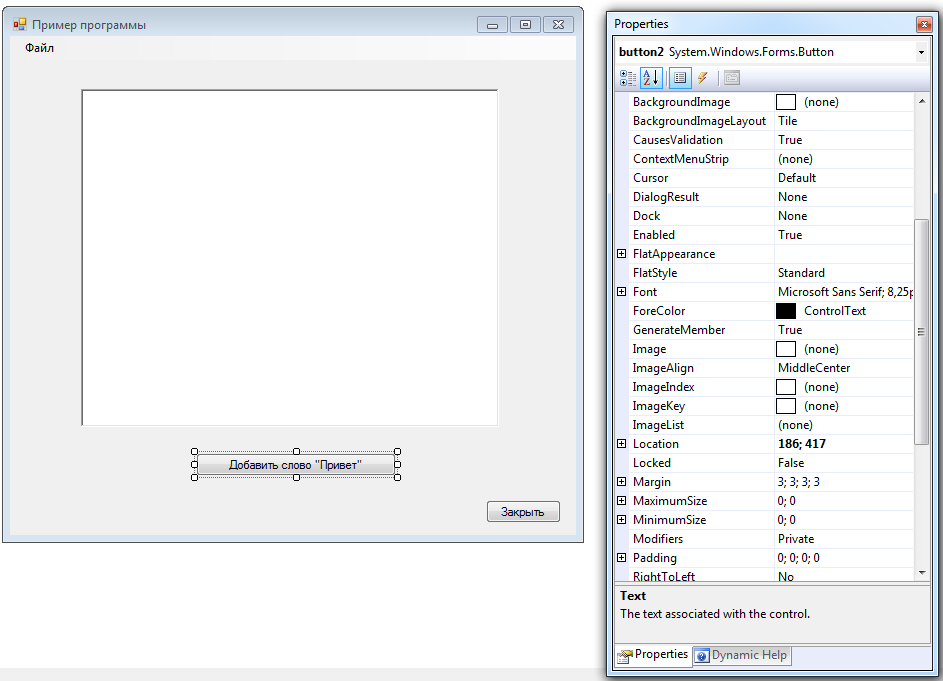
Task: Click the top-middle resize handle of selected button
Action: (296, 452)
